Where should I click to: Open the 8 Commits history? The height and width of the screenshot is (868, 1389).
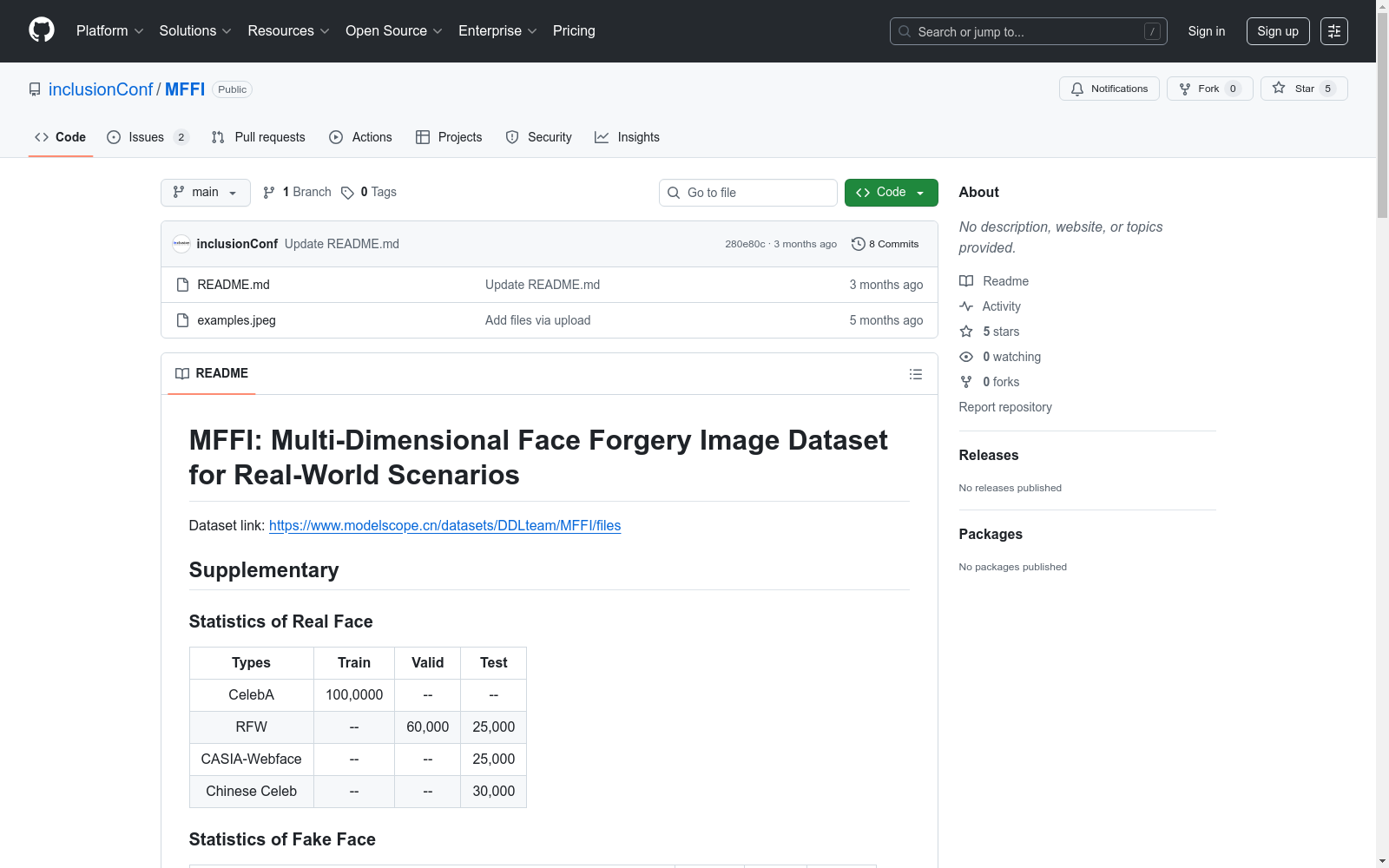point(885,244)
